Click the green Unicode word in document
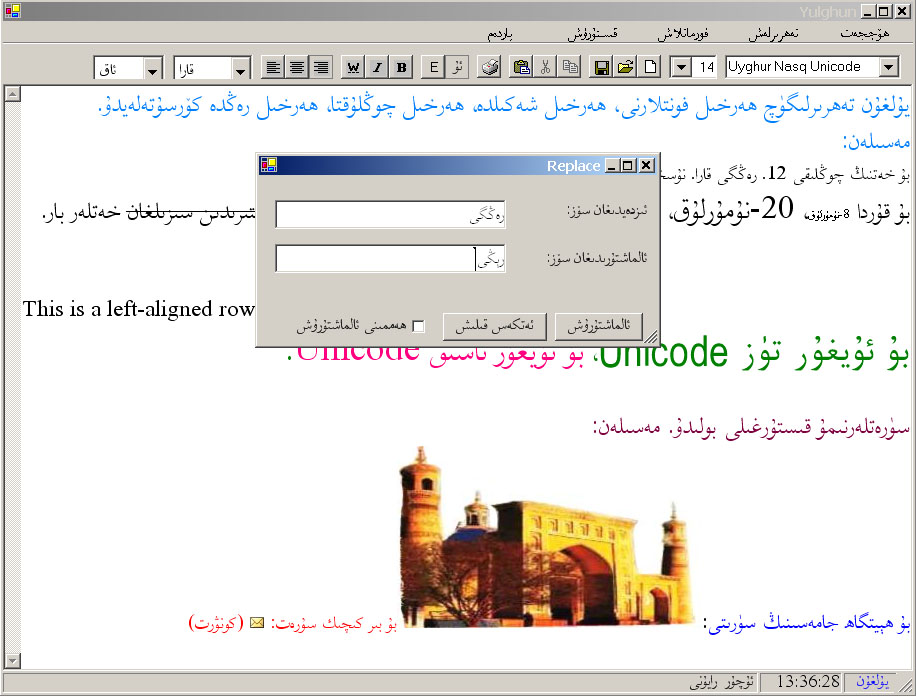 pos(663,352)
